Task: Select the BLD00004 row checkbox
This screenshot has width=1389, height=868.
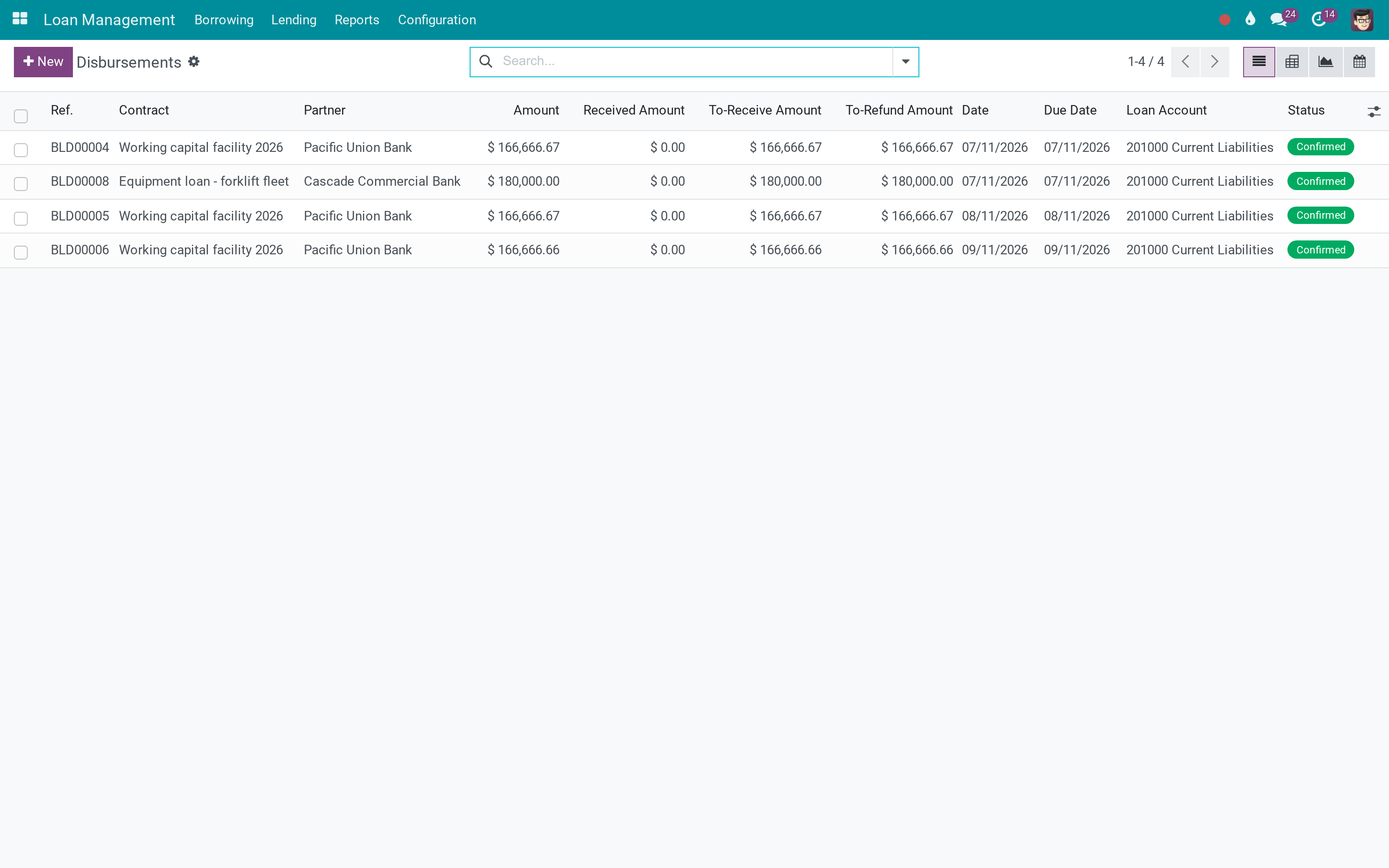Action: (21, 150)
